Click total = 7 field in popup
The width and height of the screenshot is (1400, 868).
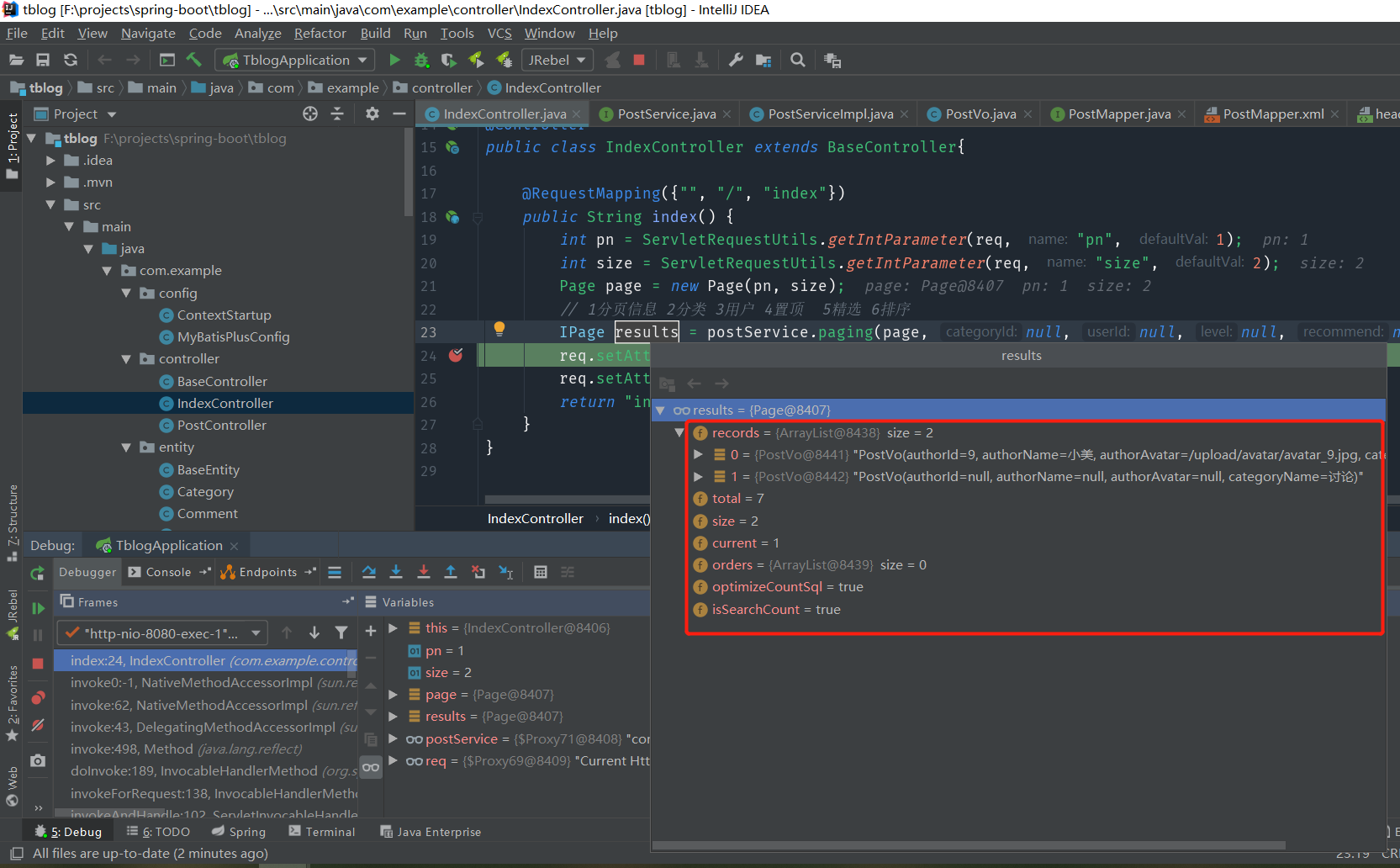point(738,499)
